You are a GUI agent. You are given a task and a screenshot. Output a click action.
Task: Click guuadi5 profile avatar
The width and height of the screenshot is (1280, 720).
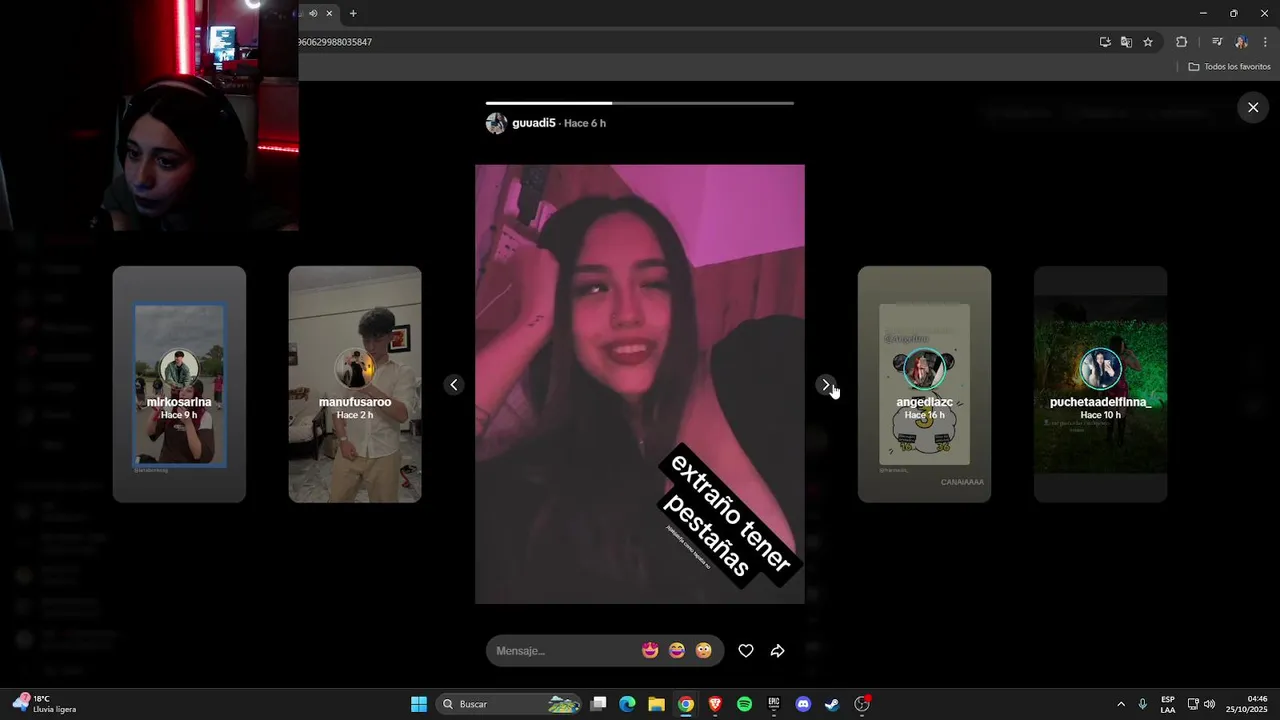coord(496,123)
